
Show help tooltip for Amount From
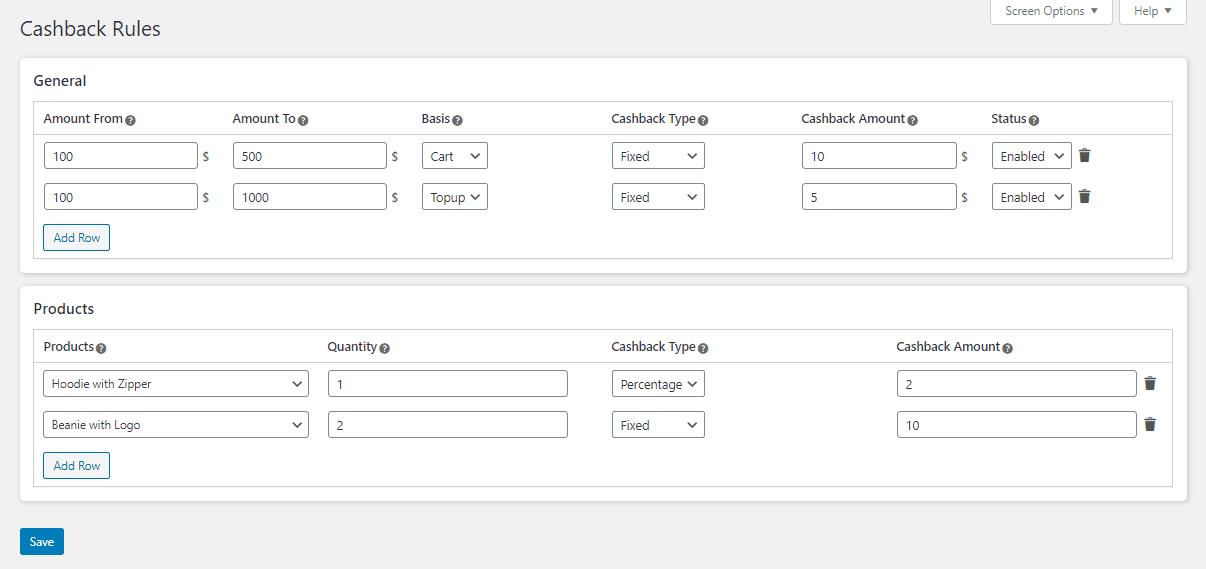click(x=131, y=120)
